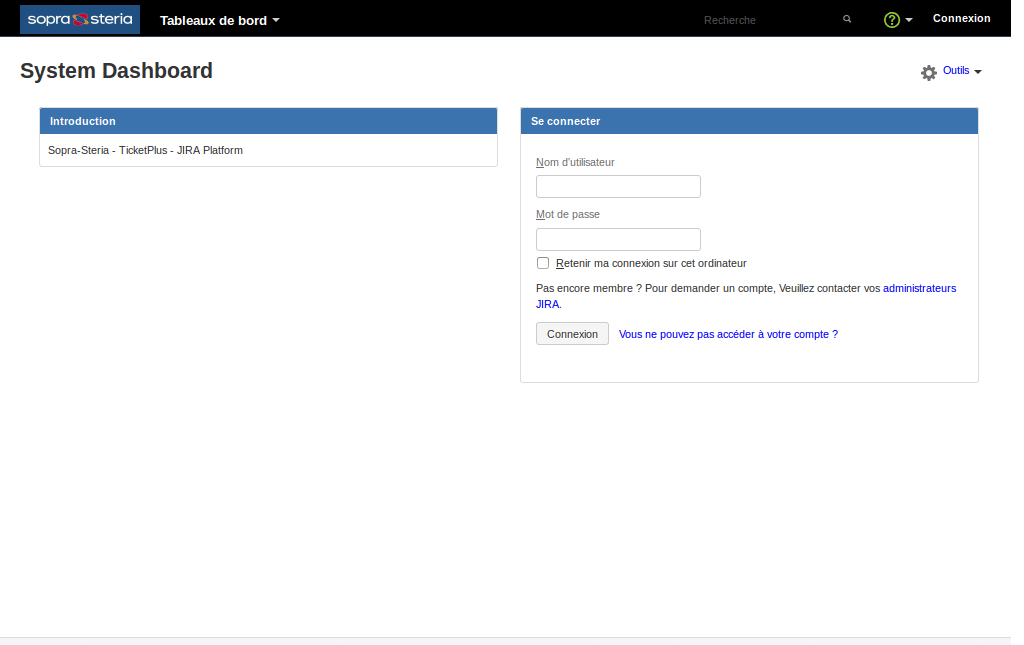Expand the help menu arrow
The height and width of the screenshot is (645, 1024).
pyautogui.click(x=908, y=20)
